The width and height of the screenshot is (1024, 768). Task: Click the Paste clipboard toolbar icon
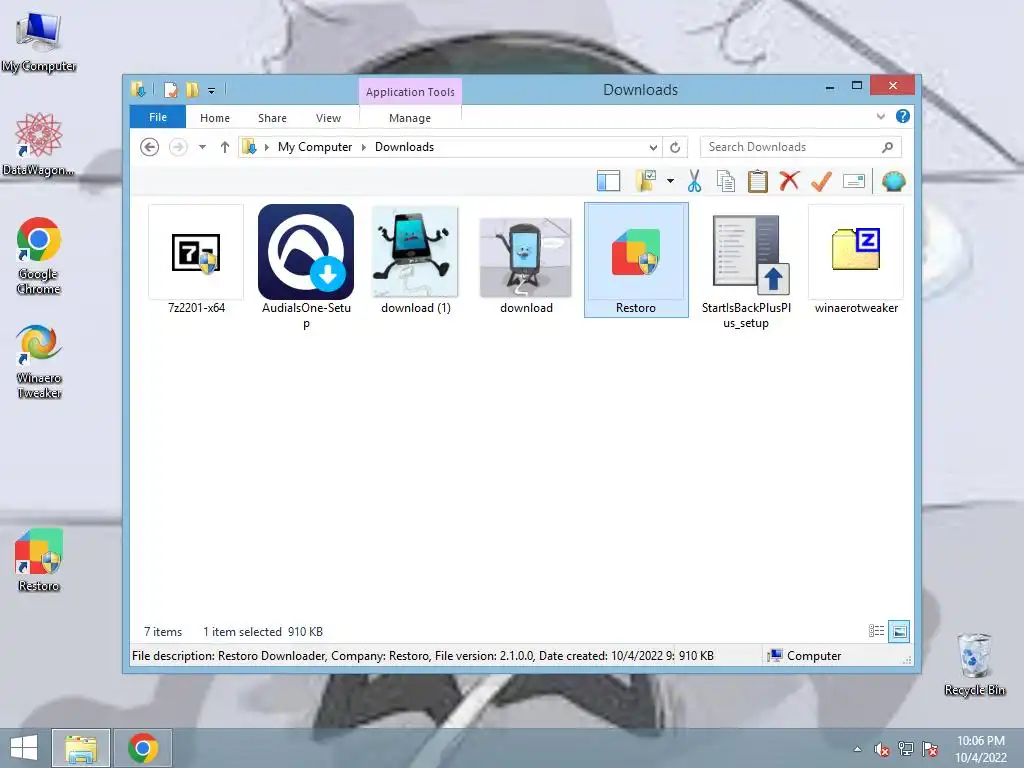758,181
